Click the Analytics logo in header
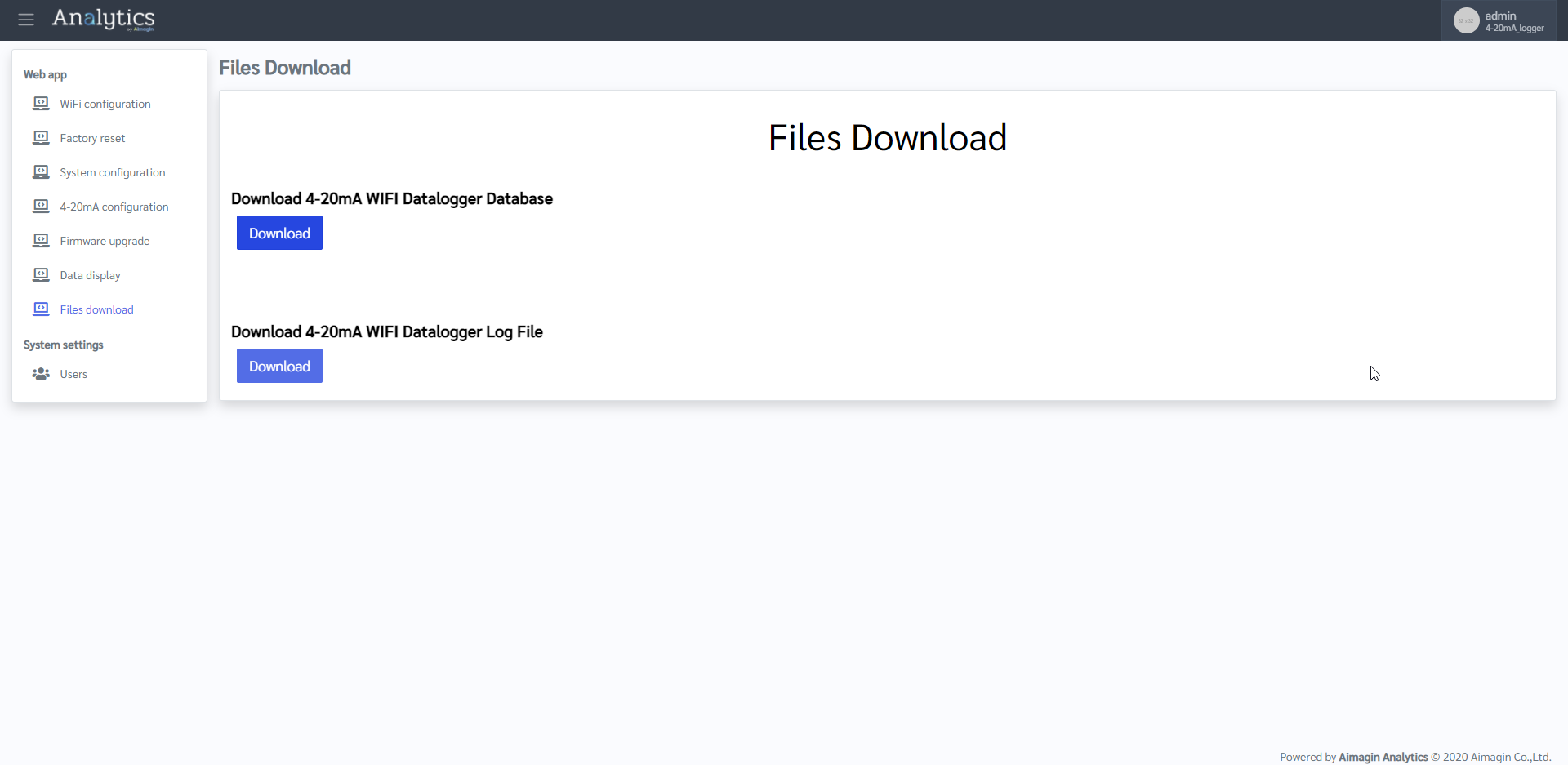 pos(103,19)
